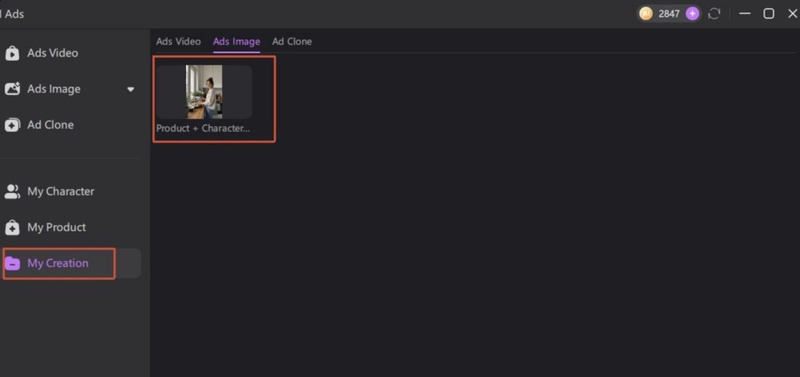Click the My Character people icon
800x377 pixels.
(x=12, y=191)
